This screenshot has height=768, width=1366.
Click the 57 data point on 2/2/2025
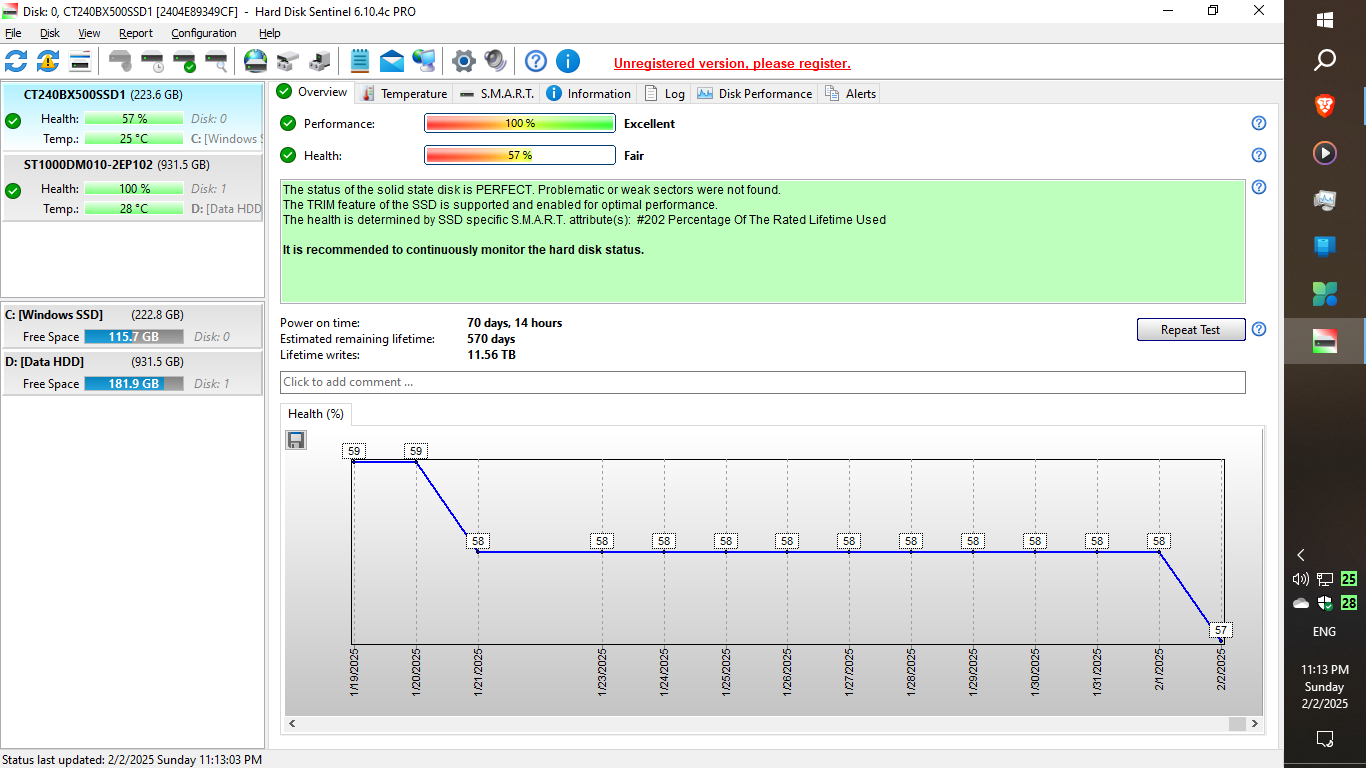(1221, 631)
